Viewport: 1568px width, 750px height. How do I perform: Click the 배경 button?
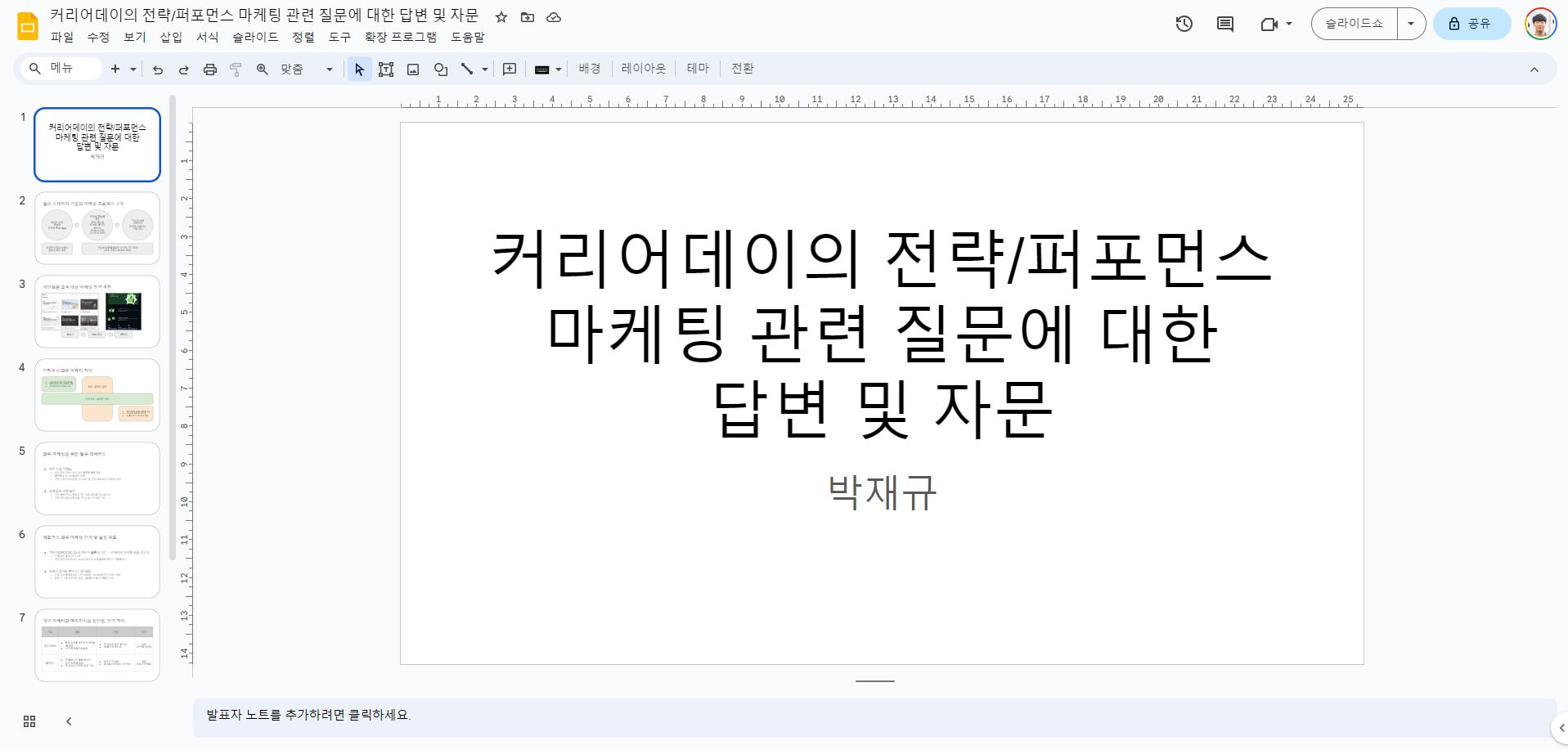[x=590, y=70]
